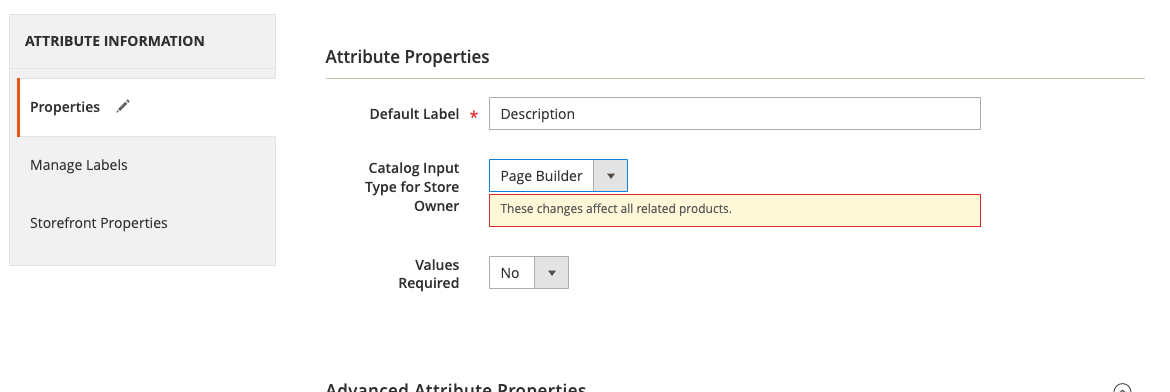Click the 'These changes affect all related products' notice
Viewport: 1170px width, 392px height.
tap(734, 210)
